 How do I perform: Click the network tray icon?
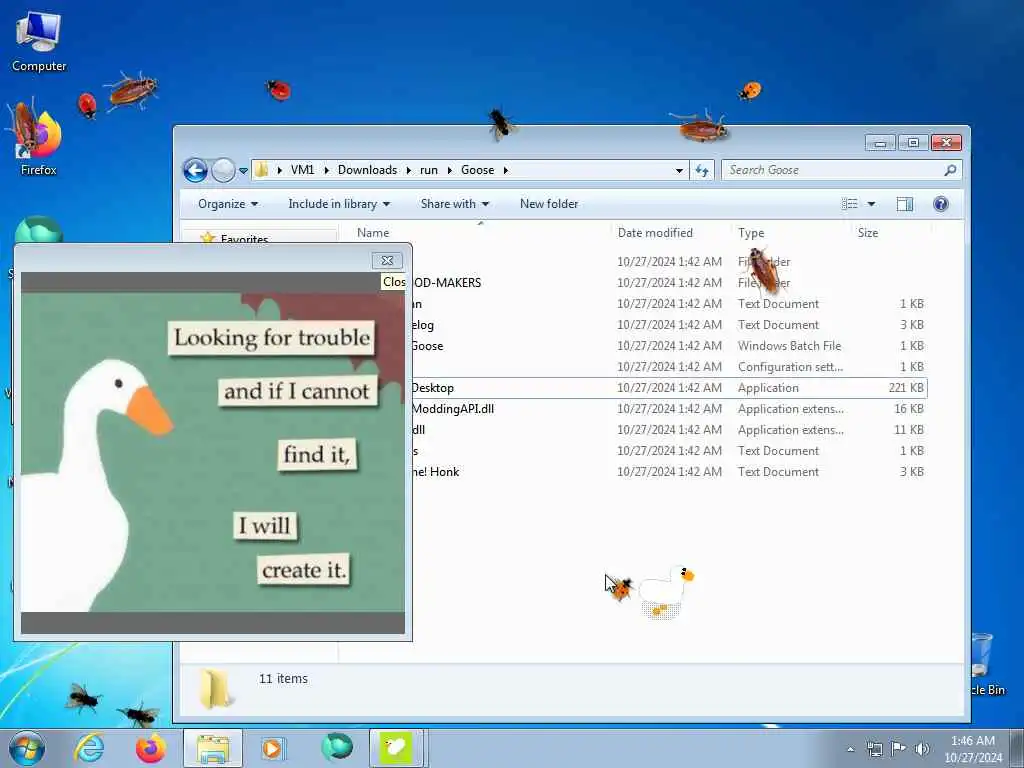tap(874, 749)
